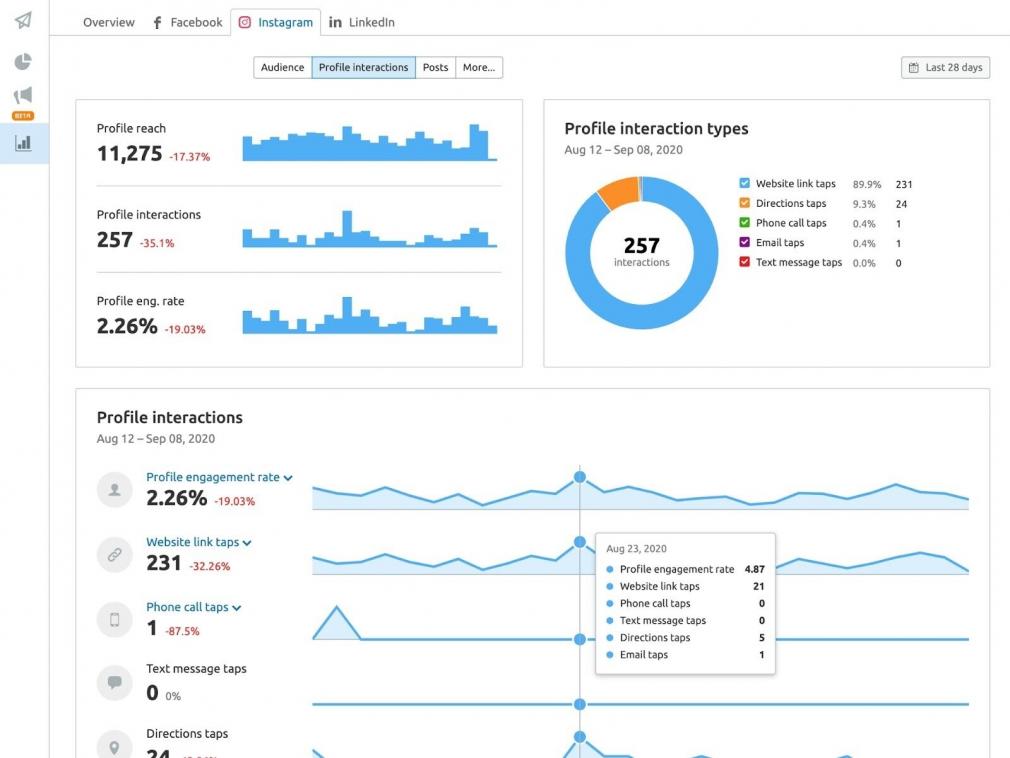Click the Profile interaction types heading
The height and width of the screenshot is (758, 1010).
coord(656,129)
